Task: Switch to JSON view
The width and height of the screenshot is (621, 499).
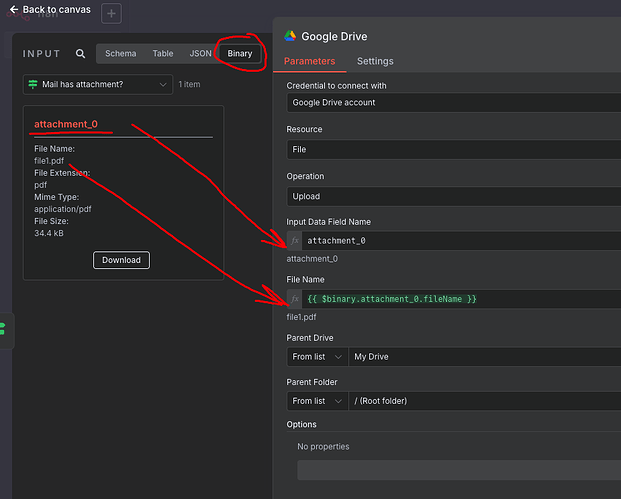Action: click(x=200, y=53)
